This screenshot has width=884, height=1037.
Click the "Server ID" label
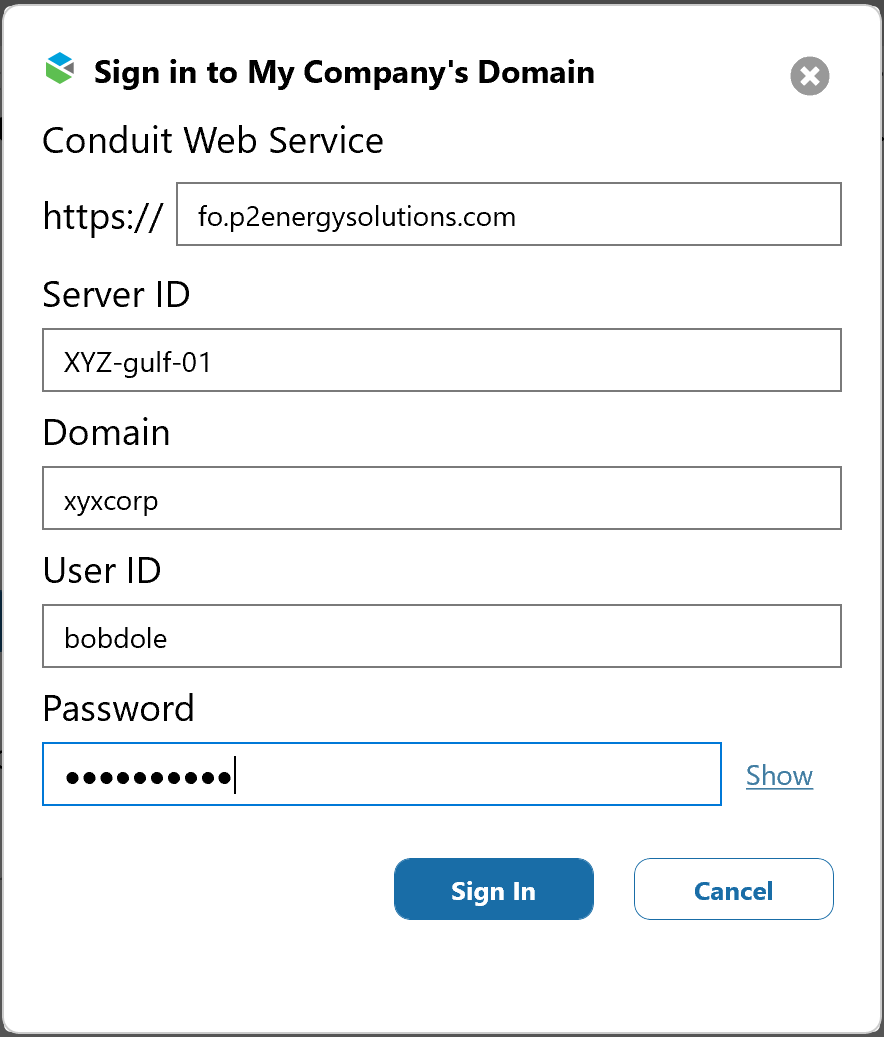click(x=116, y=295)
